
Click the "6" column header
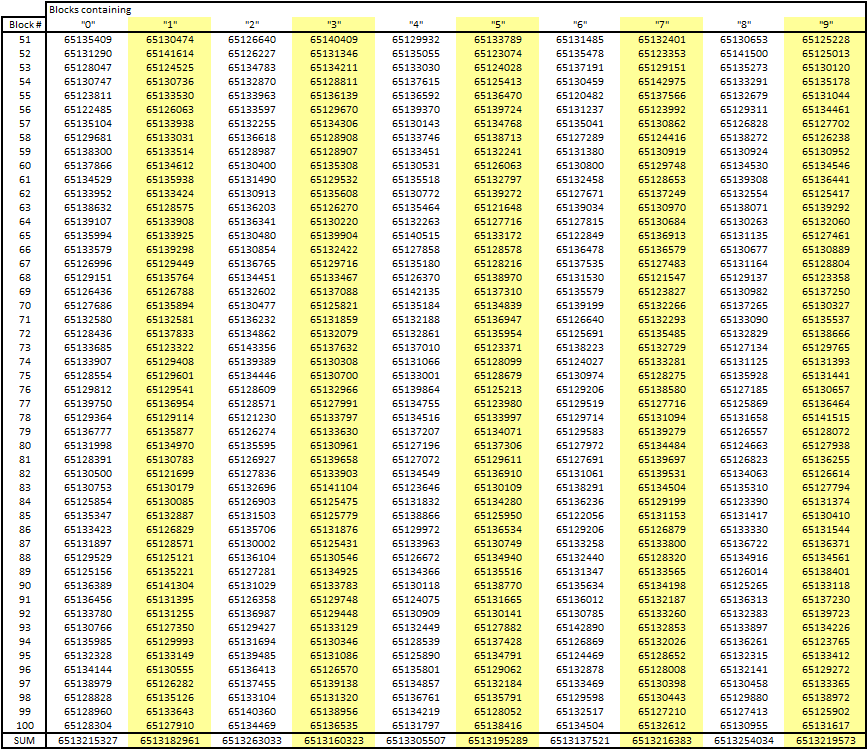point(580,24)
